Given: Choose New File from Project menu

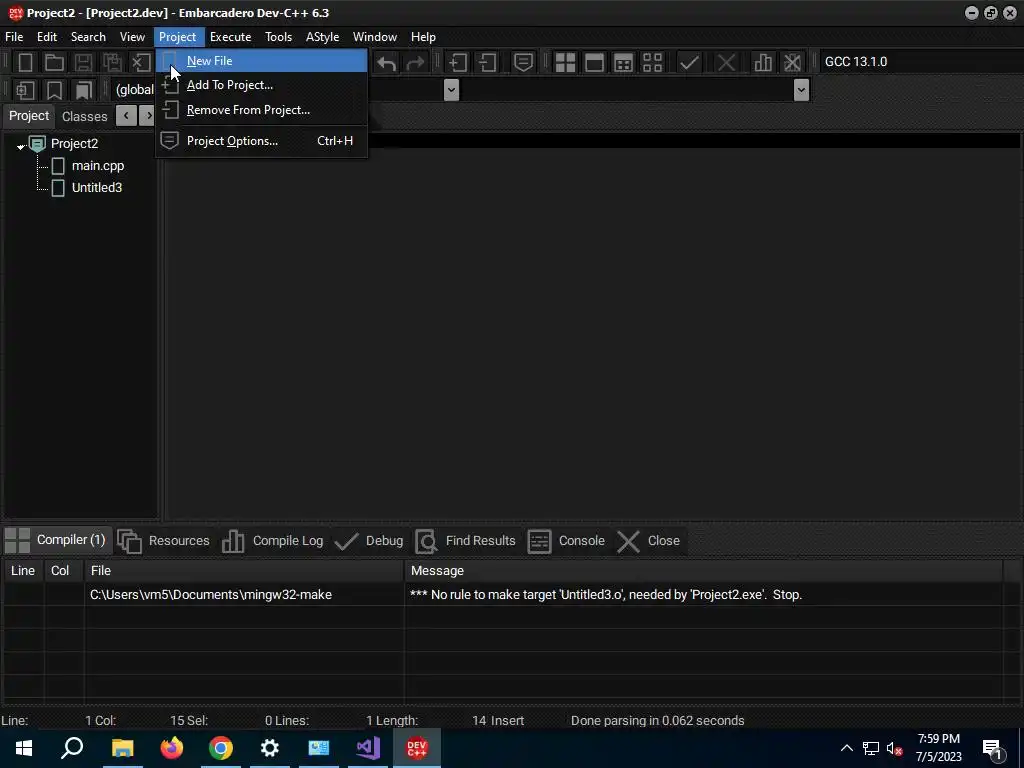Looking at the screenshot, I should click(261, 61).
